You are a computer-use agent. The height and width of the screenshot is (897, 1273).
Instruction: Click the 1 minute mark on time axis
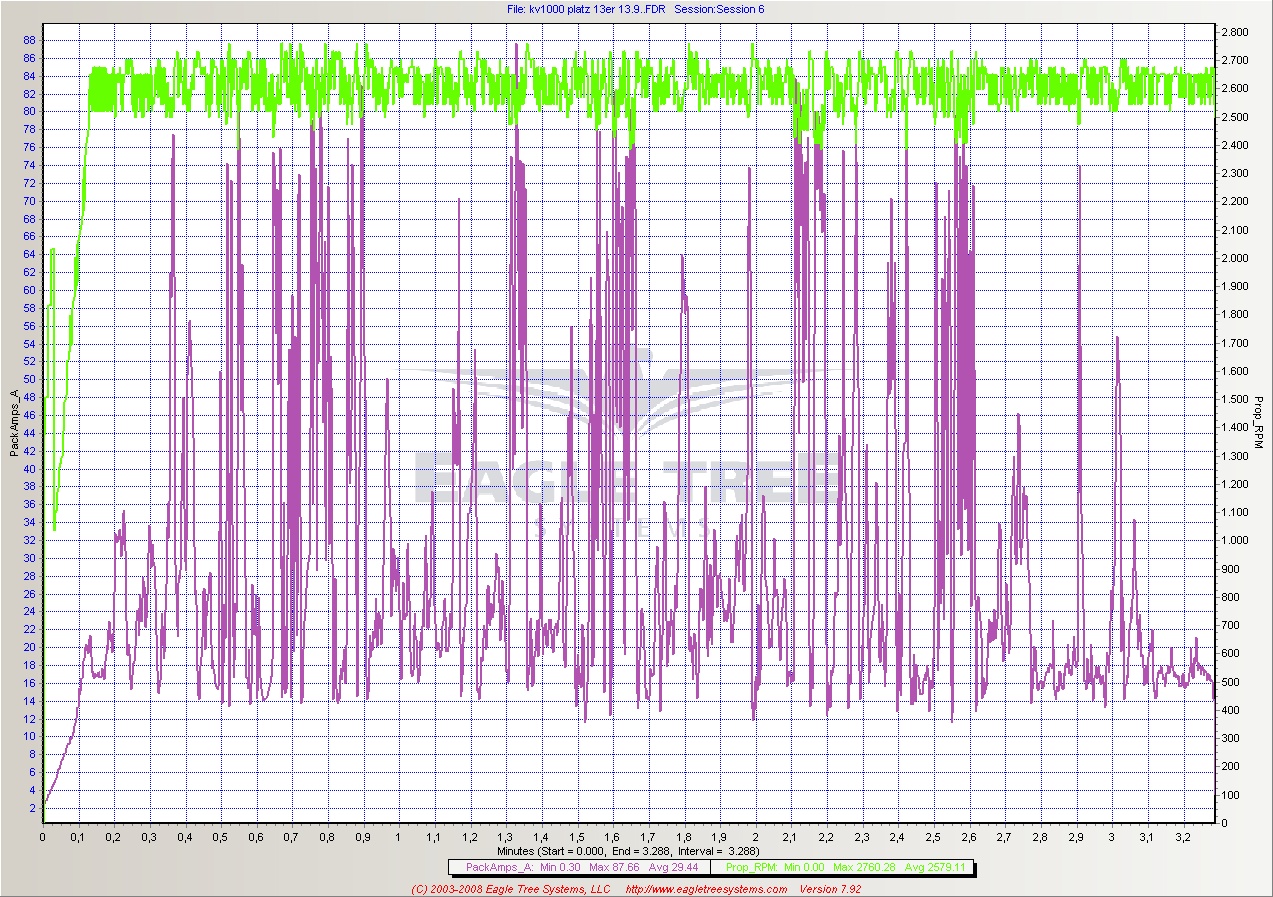[x=399, y=836]
